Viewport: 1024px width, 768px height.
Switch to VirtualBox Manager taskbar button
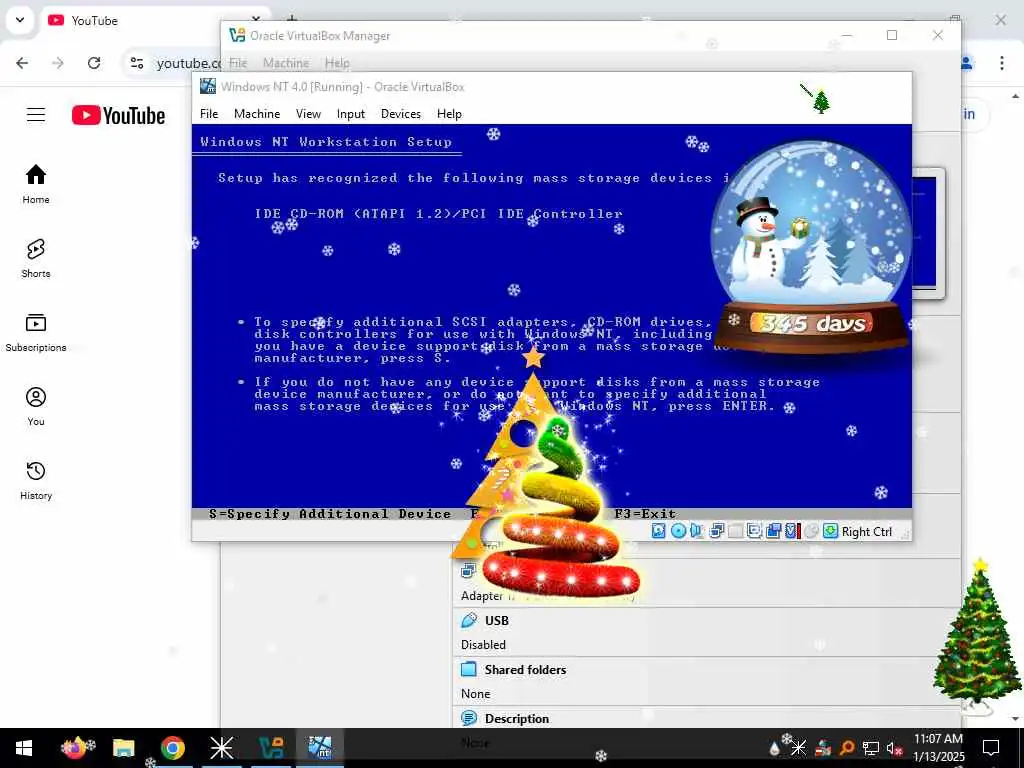tap(270, 748)
